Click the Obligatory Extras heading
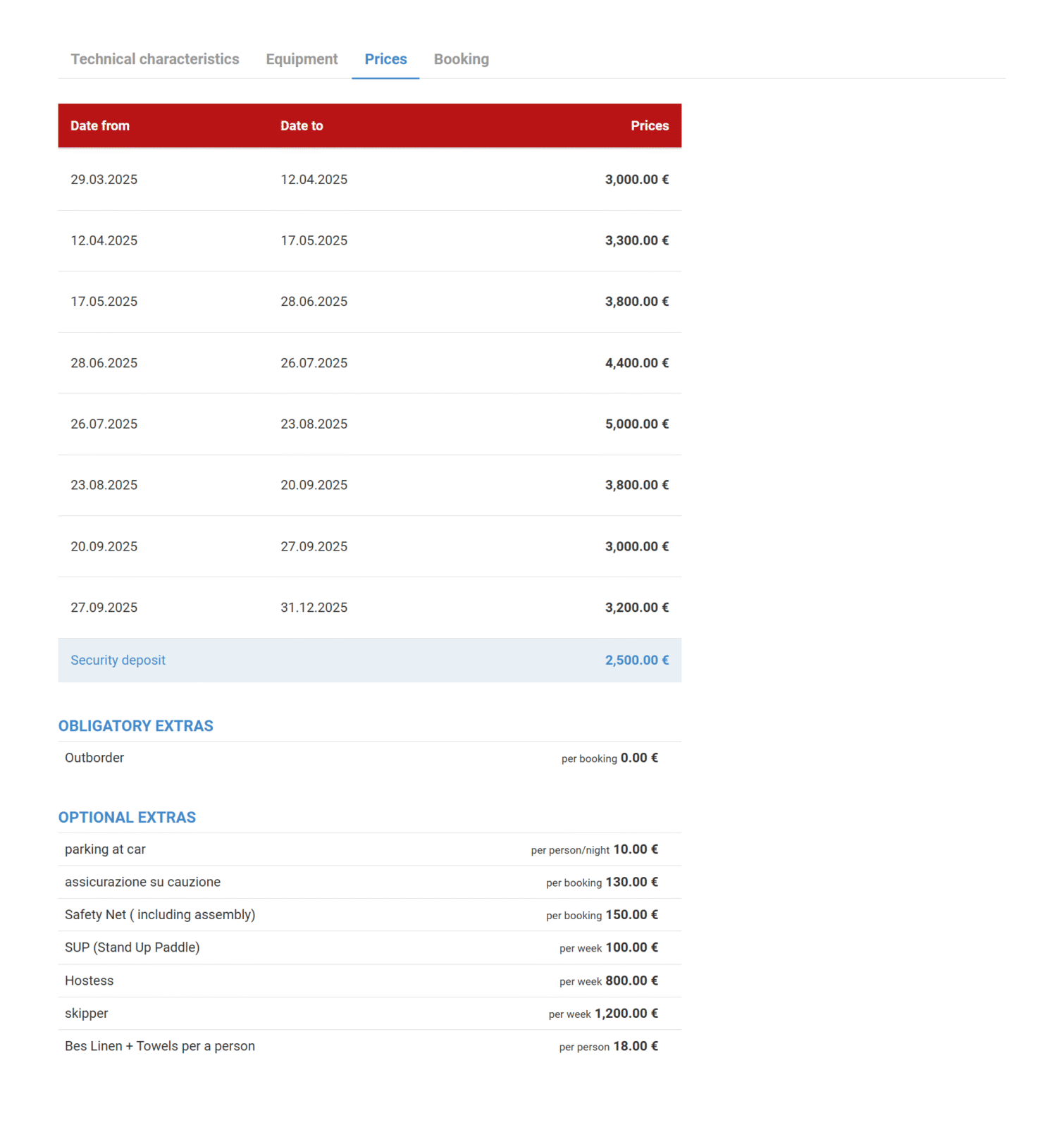Viewport: 1064px width, 1137px height. point(135,726)
